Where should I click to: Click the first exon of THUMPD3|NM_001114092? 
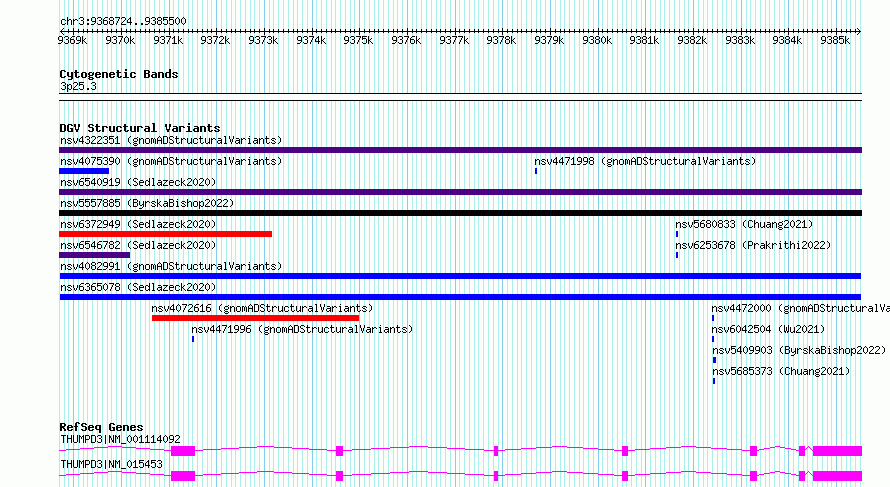183,451
